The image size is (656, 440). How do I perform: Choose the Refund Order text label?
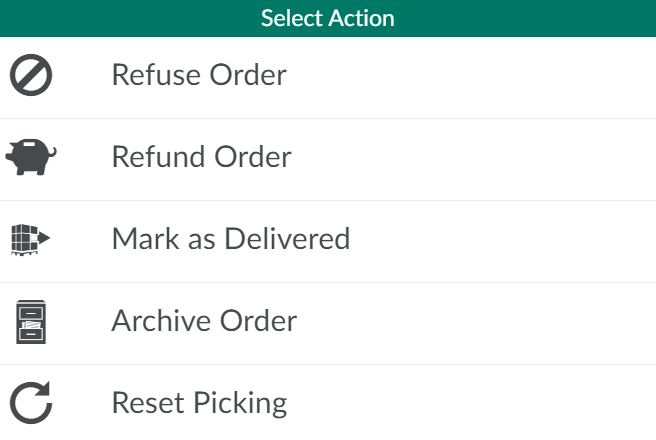[x=201, y=157]
